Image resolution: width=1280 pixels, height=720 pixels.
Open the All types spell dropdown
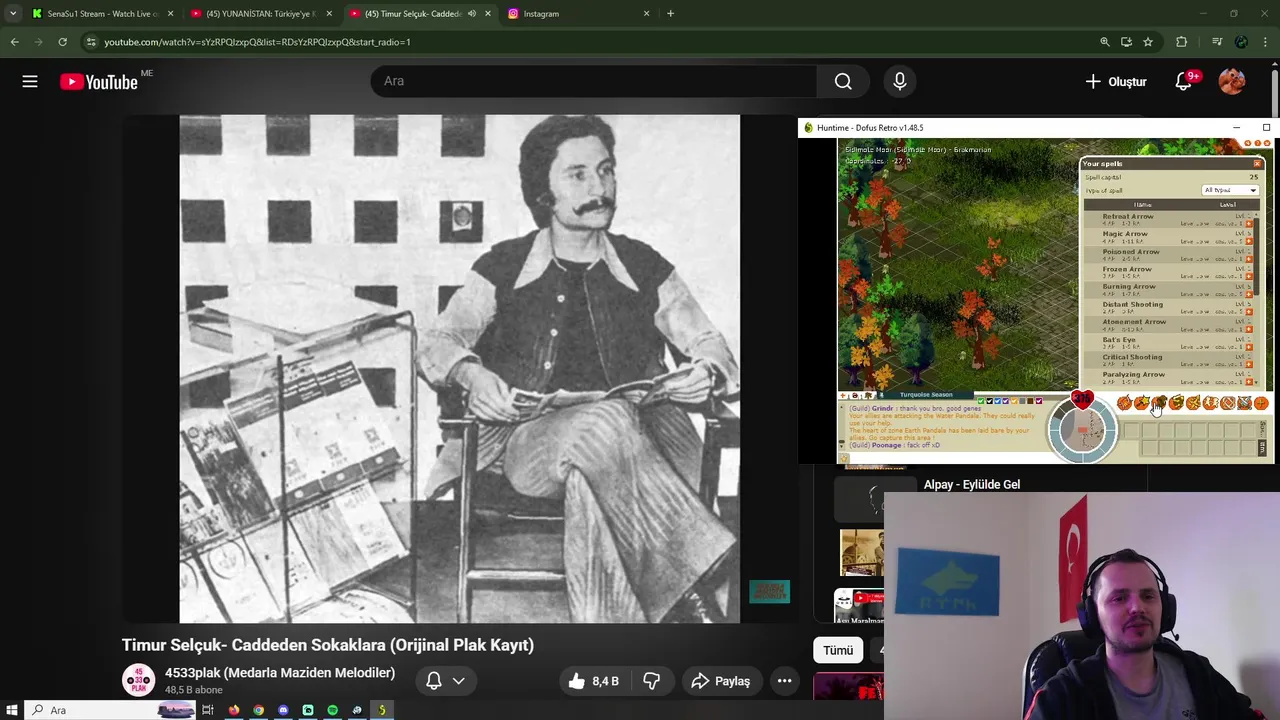(1230, 190)
